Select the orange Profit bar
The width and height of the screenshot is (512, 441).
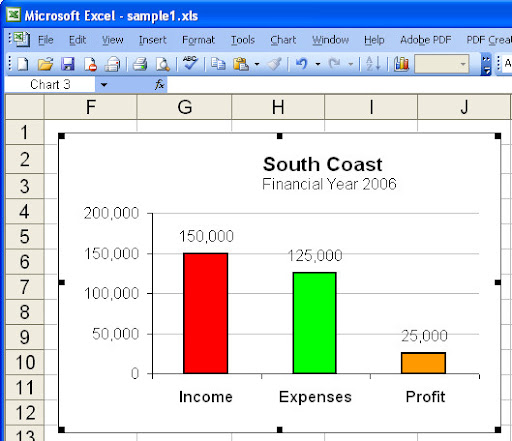(423, 363)
